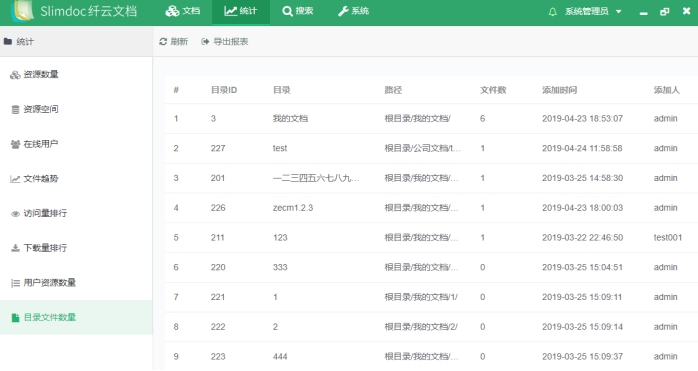Click the Slimdoc logo icon
698x371 pixels.
22,11
